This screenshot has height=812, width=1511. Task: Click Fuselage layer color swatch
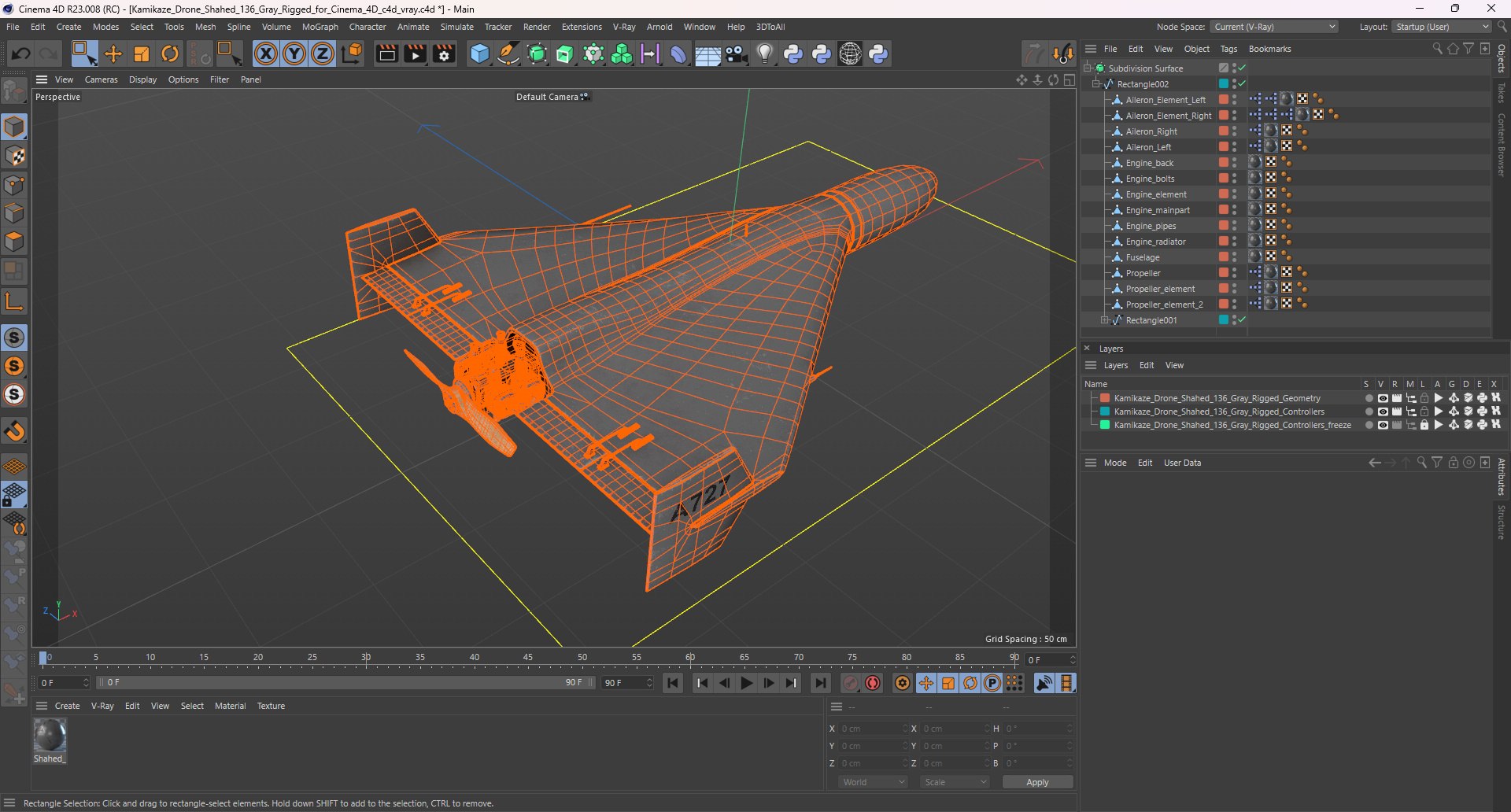pos(1224,257)
